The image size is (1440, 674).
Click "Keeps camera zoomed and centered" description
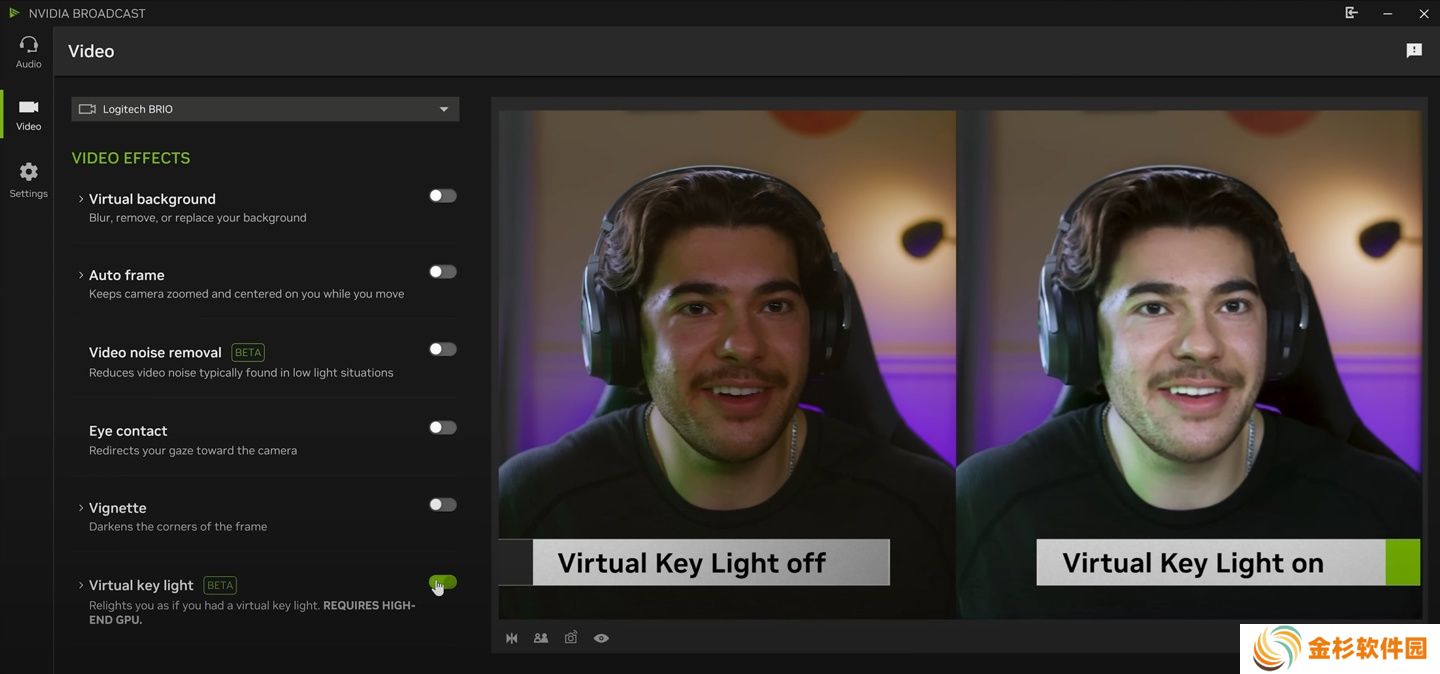pyautogui.click(x=247, y=294)
